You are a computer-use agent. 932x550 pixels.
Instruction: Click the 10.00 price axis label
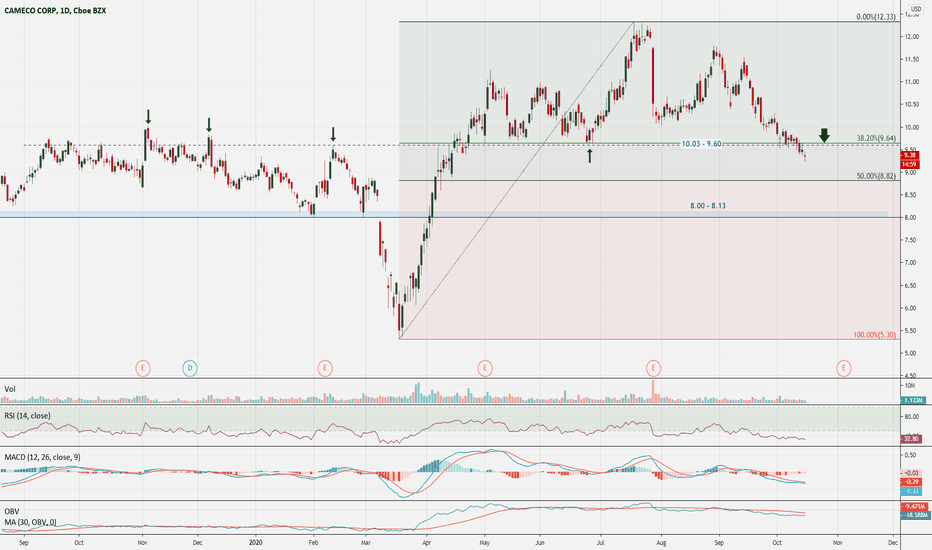pos(912,127)
